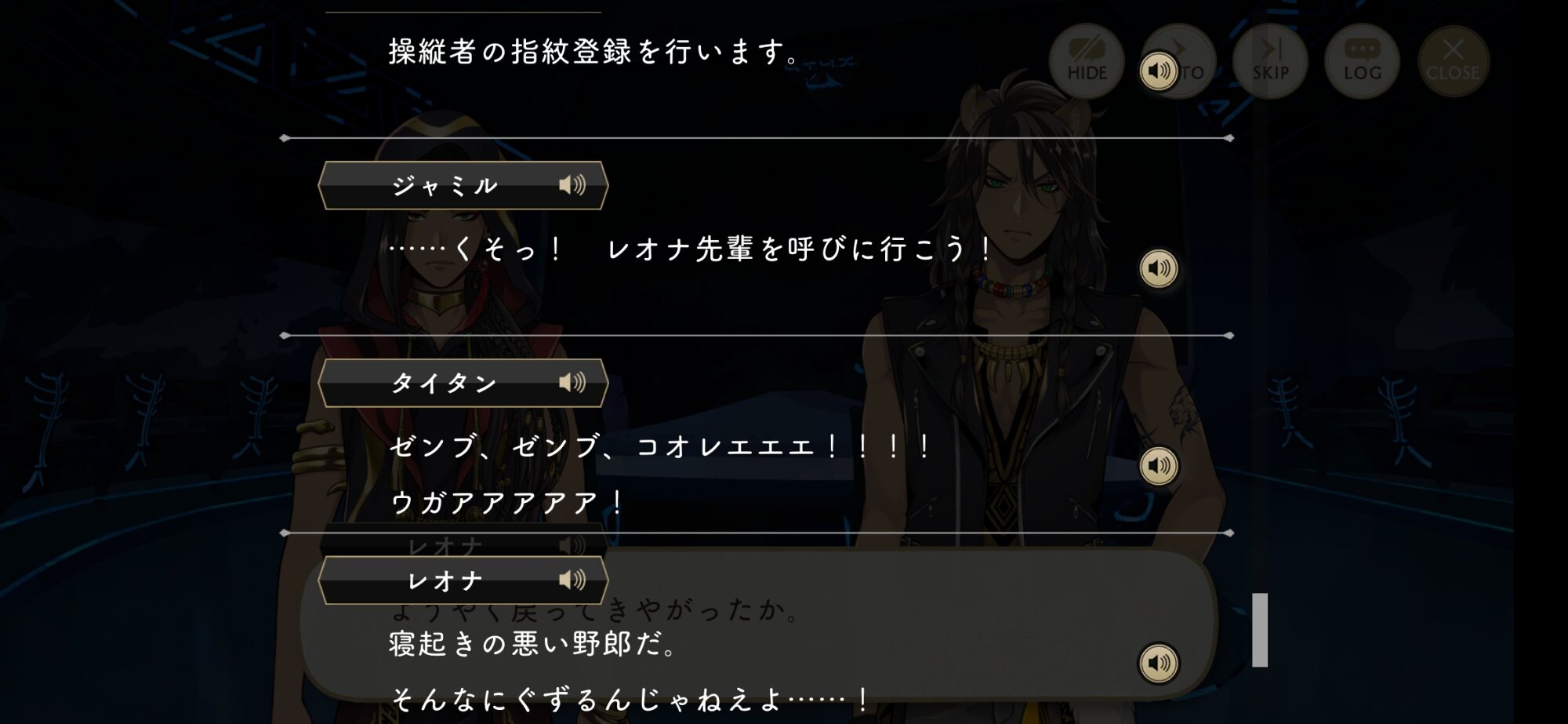
Task: Hide the dialogue window with HIDE
Action: (1087, 61)
